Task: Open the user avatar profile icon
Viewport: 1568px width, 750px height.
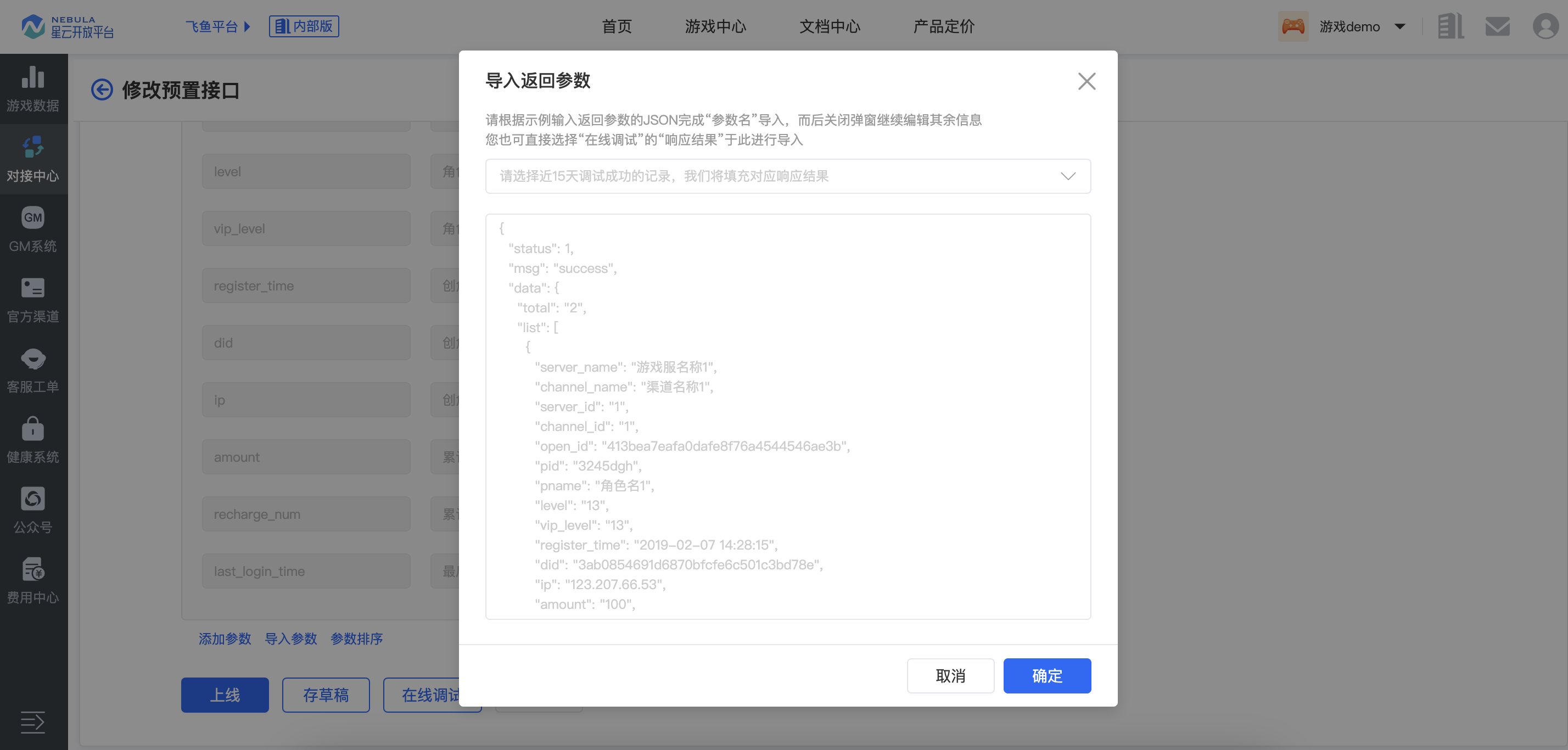Action: (x=1545, y=27)
